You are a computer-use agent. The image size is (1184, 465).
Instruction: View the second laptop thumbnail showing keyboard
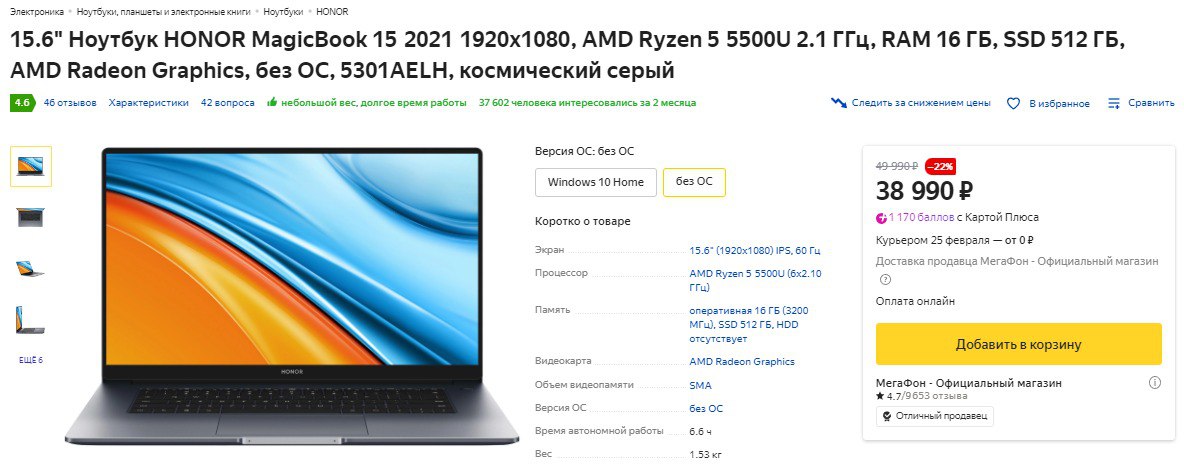(x=31, y=217)
